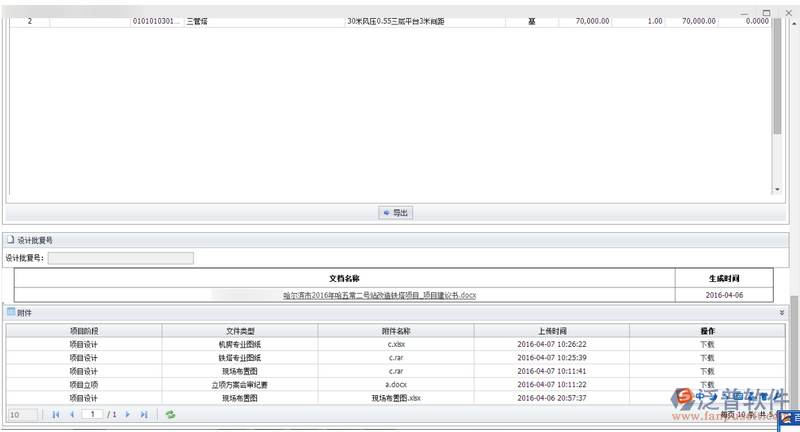Select the 立项方案会审纪要 file type cell
This screenshot has width=800, height=432.
[240, 385]
